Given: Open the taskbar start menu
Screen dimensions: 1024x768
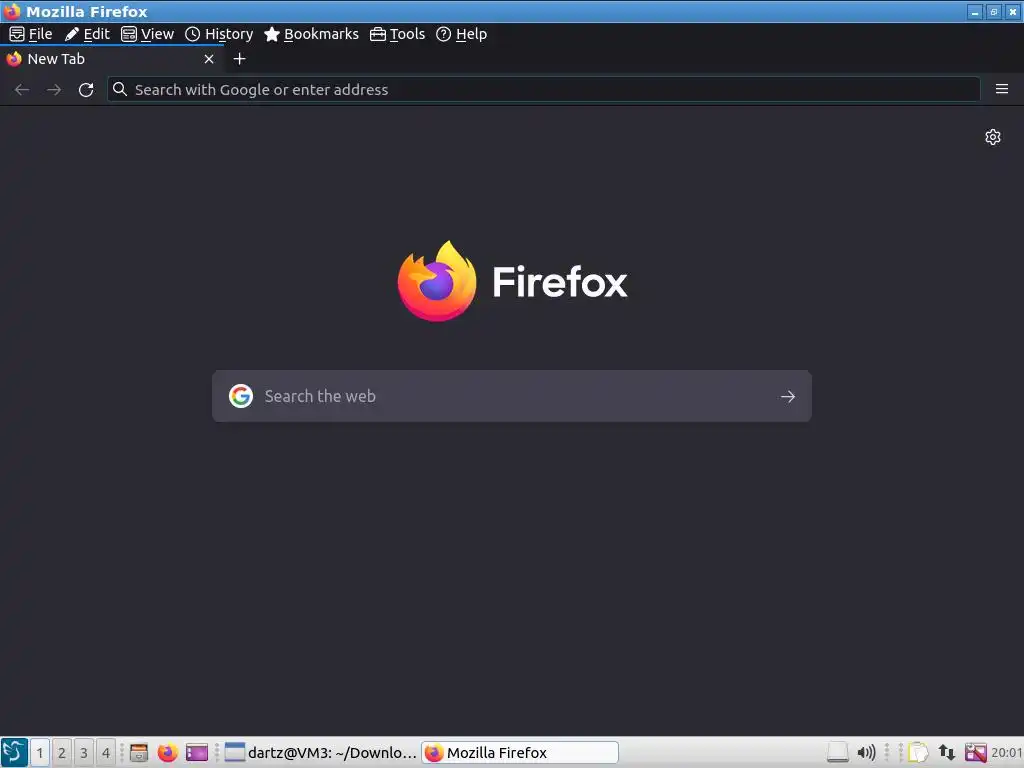Looking at the screenshot, I should click(14, 752).
